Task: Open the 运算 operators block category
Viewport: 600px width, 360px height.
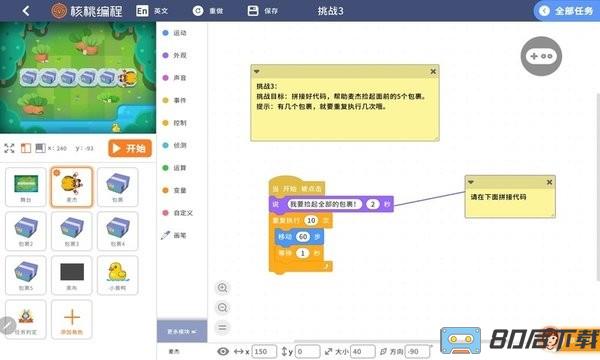Action: (175, 168)
